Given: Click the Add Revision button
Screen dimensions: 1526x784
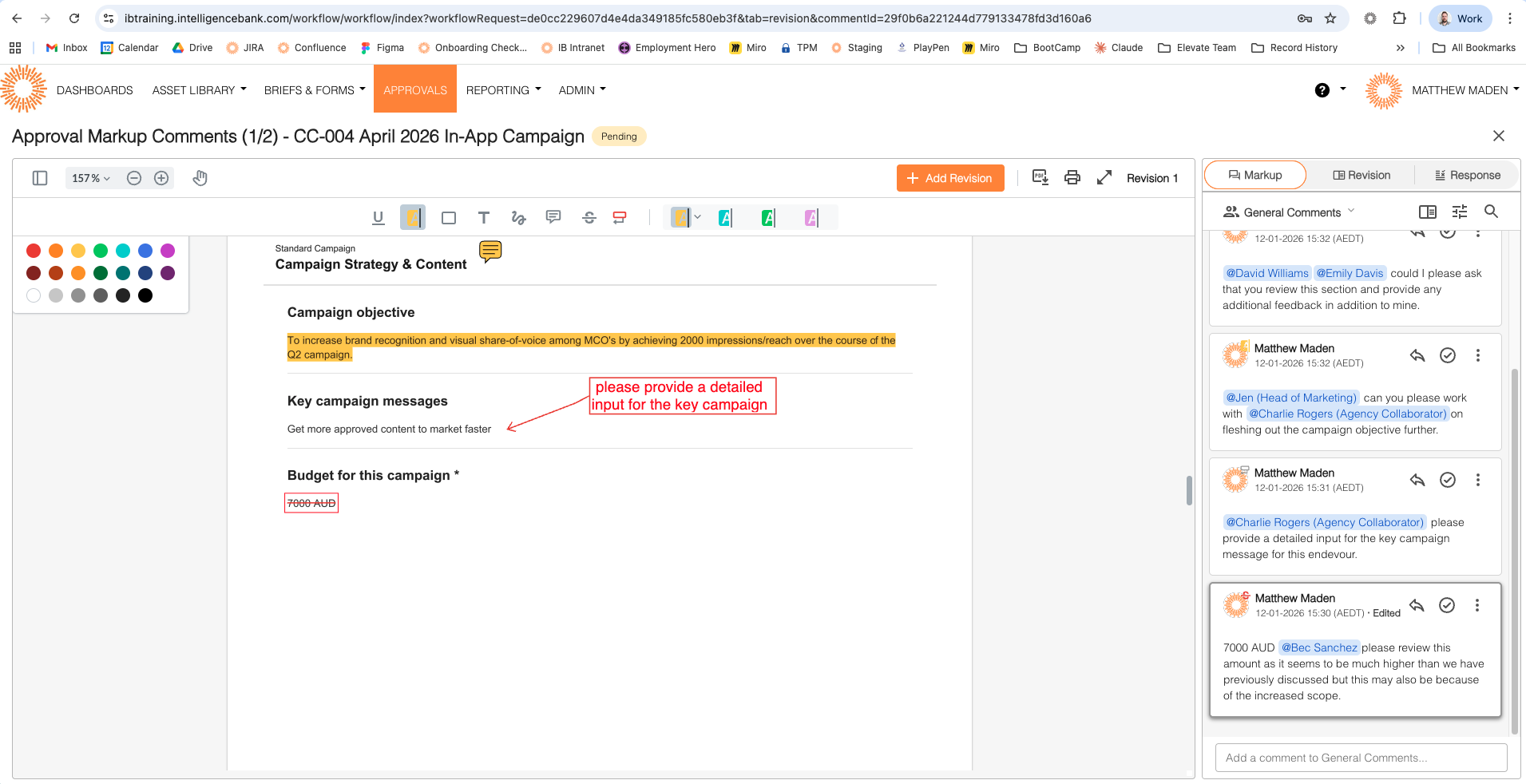Looking at the screenshot, I should click(949, 178).
